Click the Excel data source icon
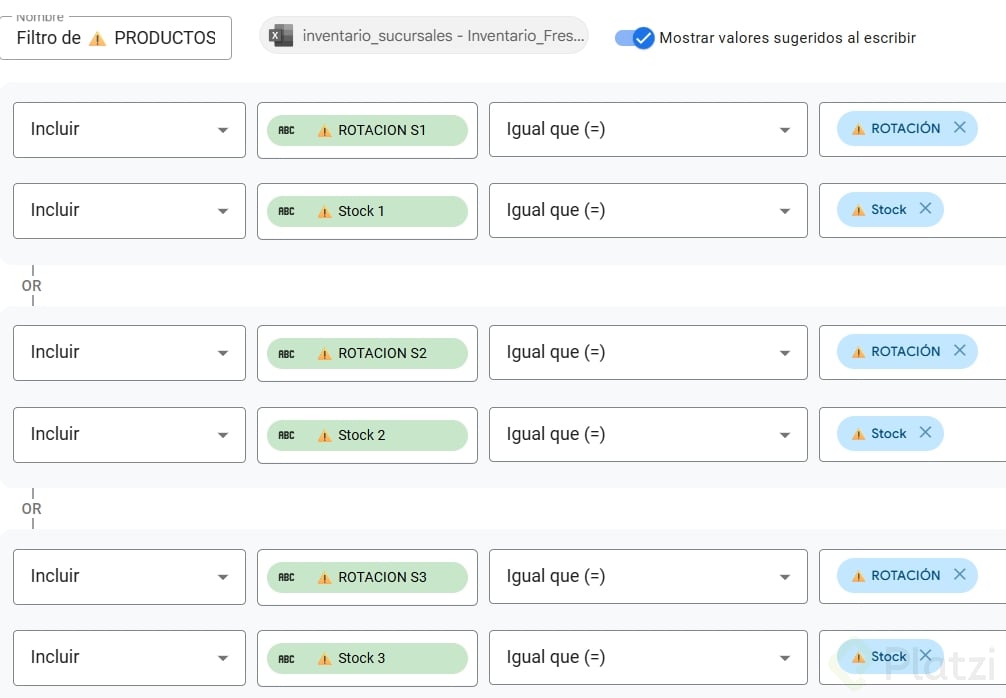 click(x=281, y=36)
